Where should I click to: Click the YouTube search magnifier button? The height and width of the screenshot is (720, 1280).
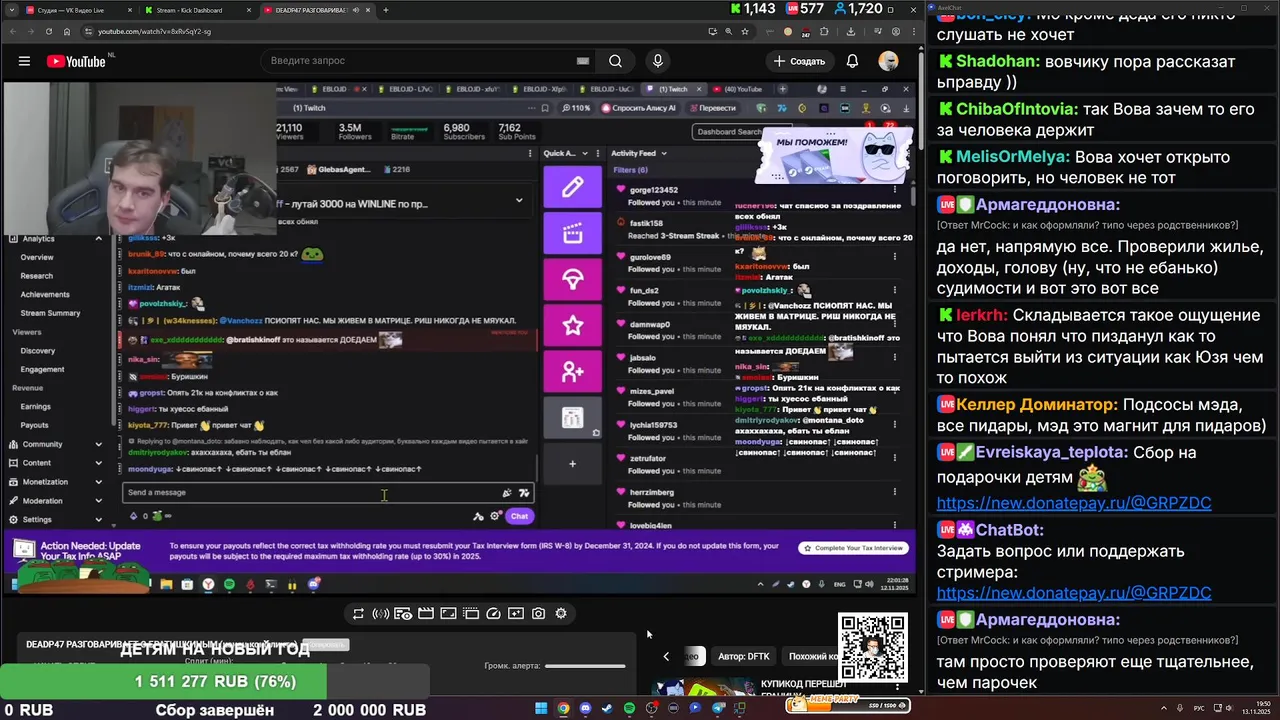(616, 61)
